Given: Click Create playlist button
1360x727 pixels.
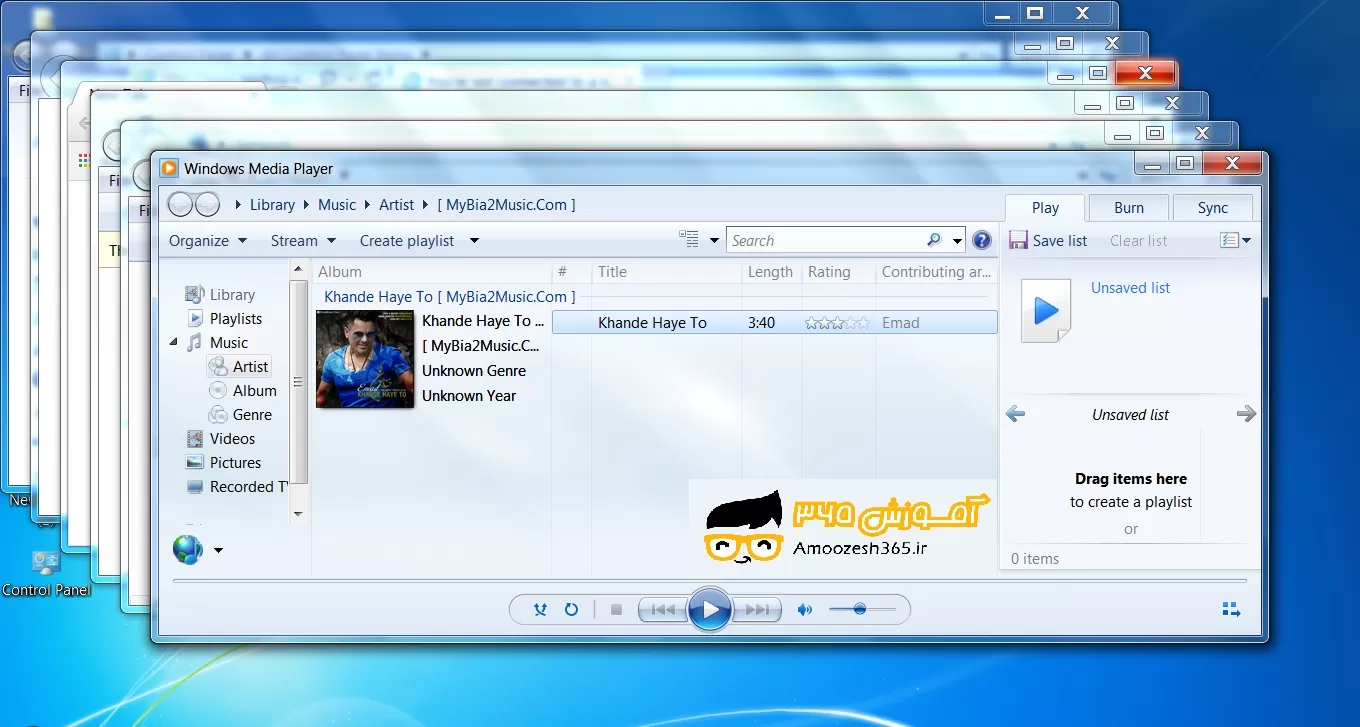Looking at the screenshot, I should point(407,240).
